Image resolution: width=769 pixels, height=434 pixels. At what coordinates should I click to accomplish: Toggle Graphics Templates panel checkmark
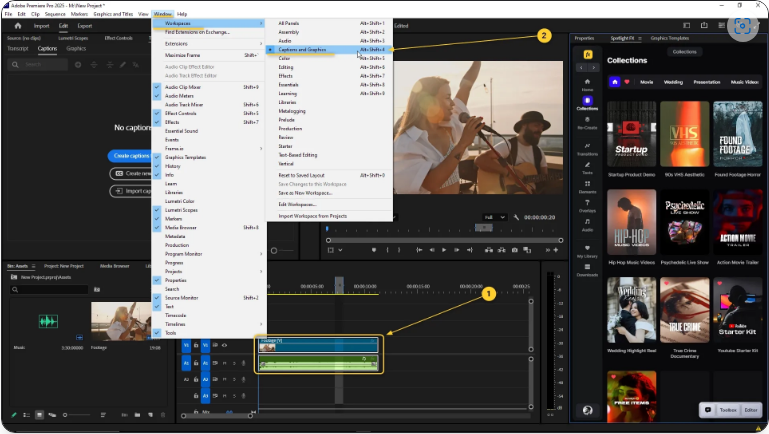click(157, 157)
